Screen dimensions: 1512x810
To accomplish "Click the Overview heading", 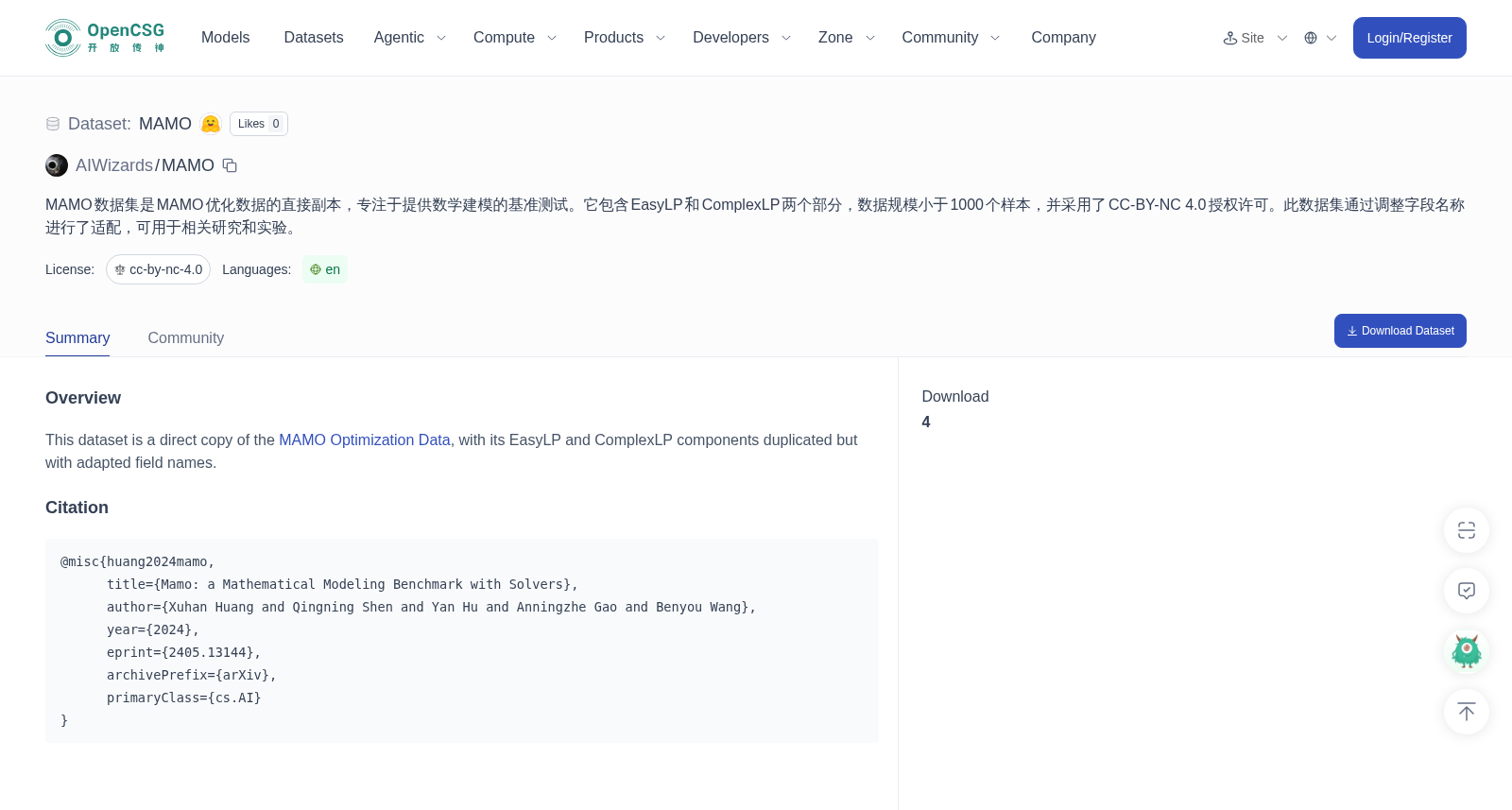I will coord(83,398).
